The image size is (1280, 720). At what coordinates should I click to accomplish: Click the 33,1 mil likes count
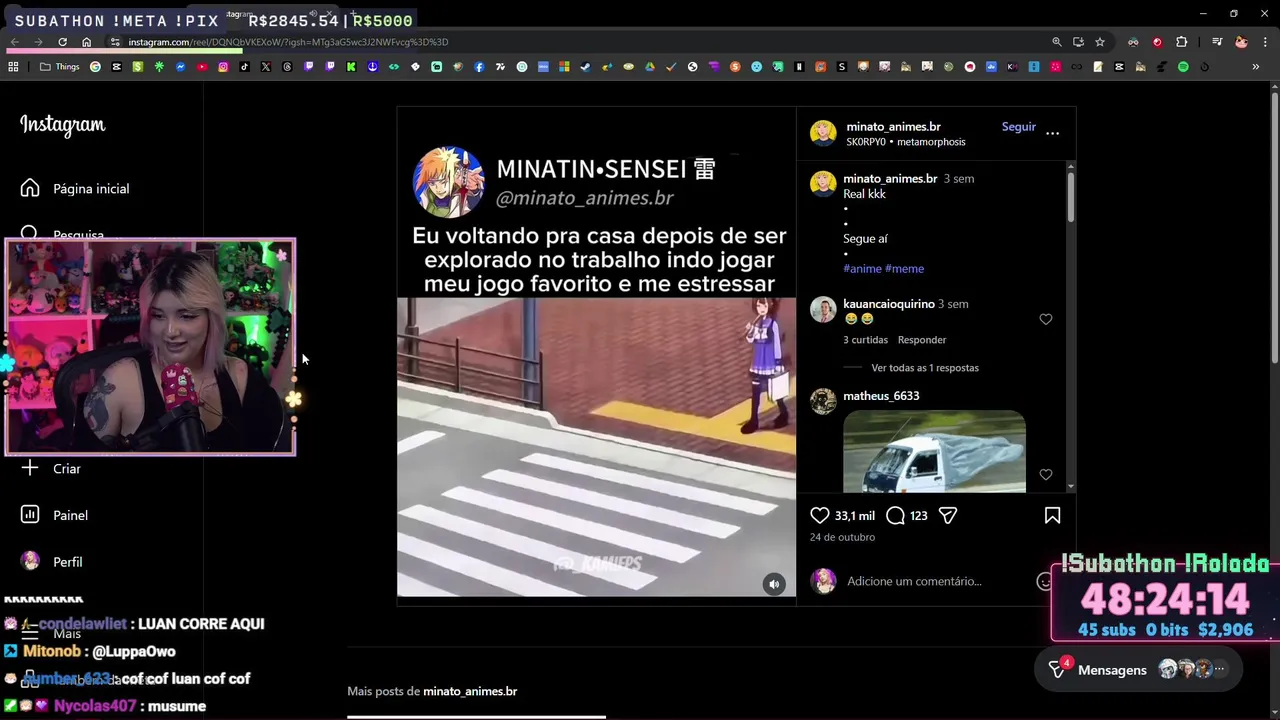coord(855,516)
